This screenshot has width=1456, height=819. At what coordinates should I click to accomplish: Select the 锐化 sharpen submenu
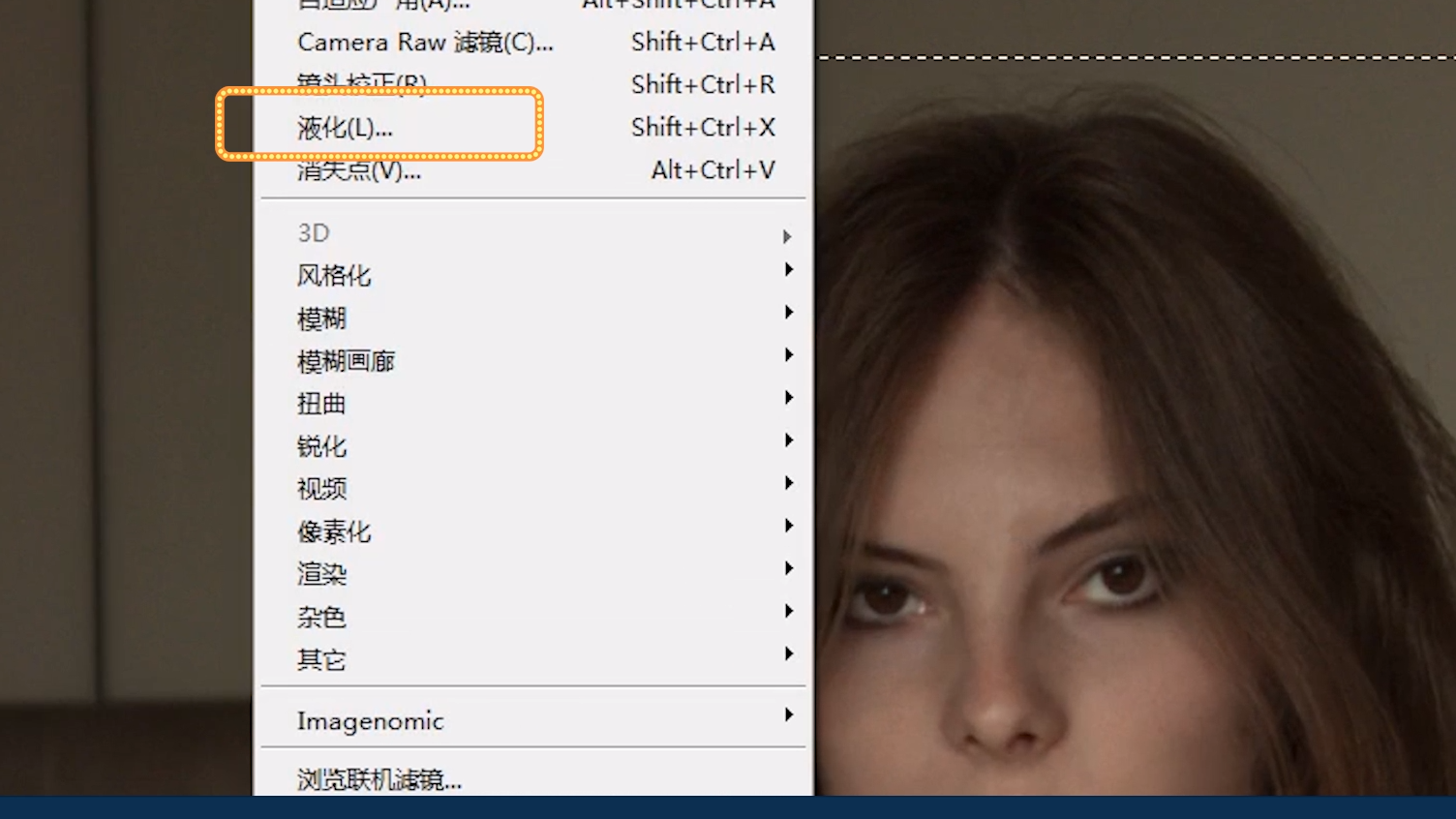click(x=321, y=446)
